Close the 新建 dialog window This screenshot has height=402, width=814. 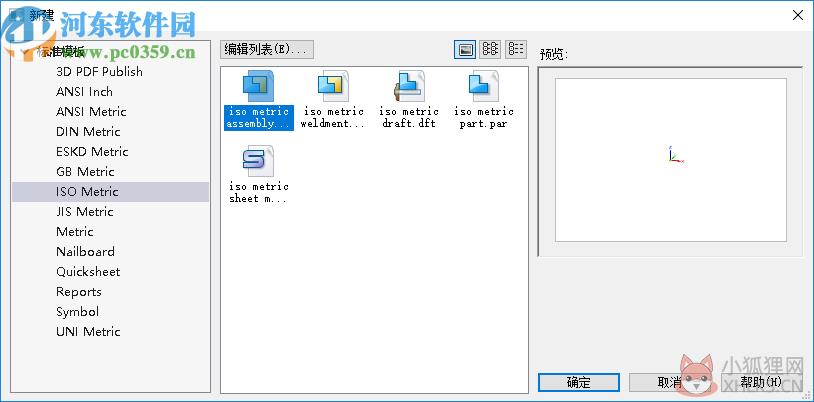tap(798, 15)
